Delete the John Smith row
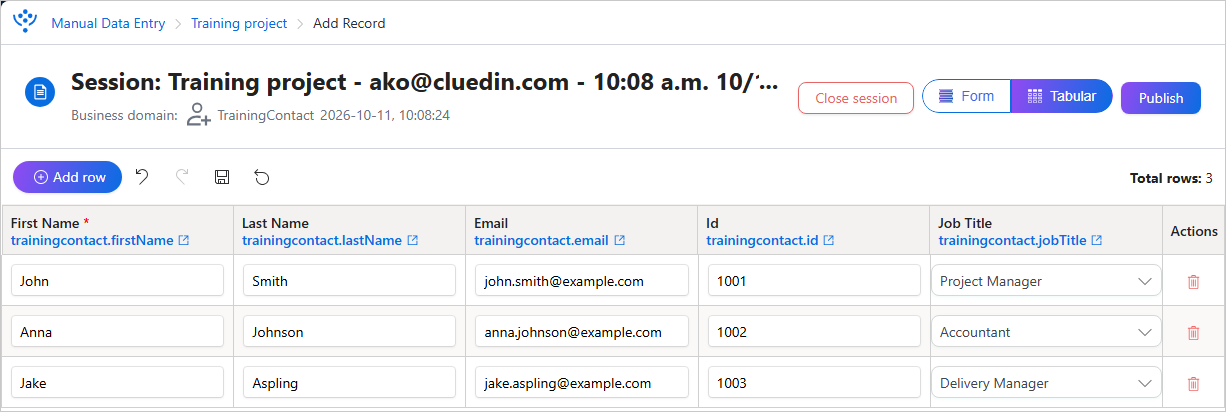The width and height of the screenshot is (1226, 412). [x=1193, y=282]
